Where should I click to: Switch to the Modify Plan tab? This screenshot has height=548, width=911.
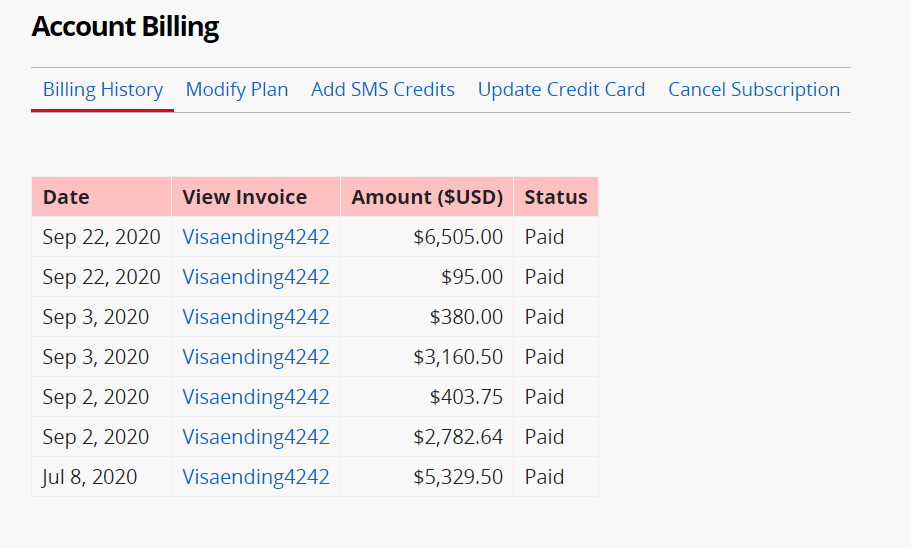236,89
